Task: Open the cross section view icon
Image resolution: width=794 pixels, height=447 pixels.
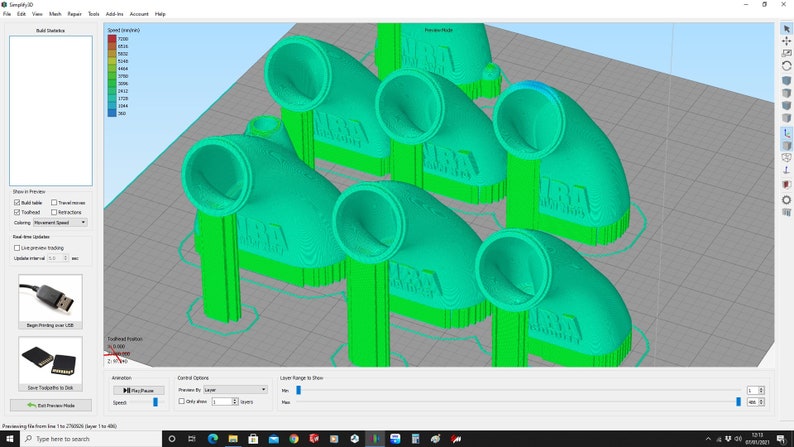Action: (x=786, y=185)
